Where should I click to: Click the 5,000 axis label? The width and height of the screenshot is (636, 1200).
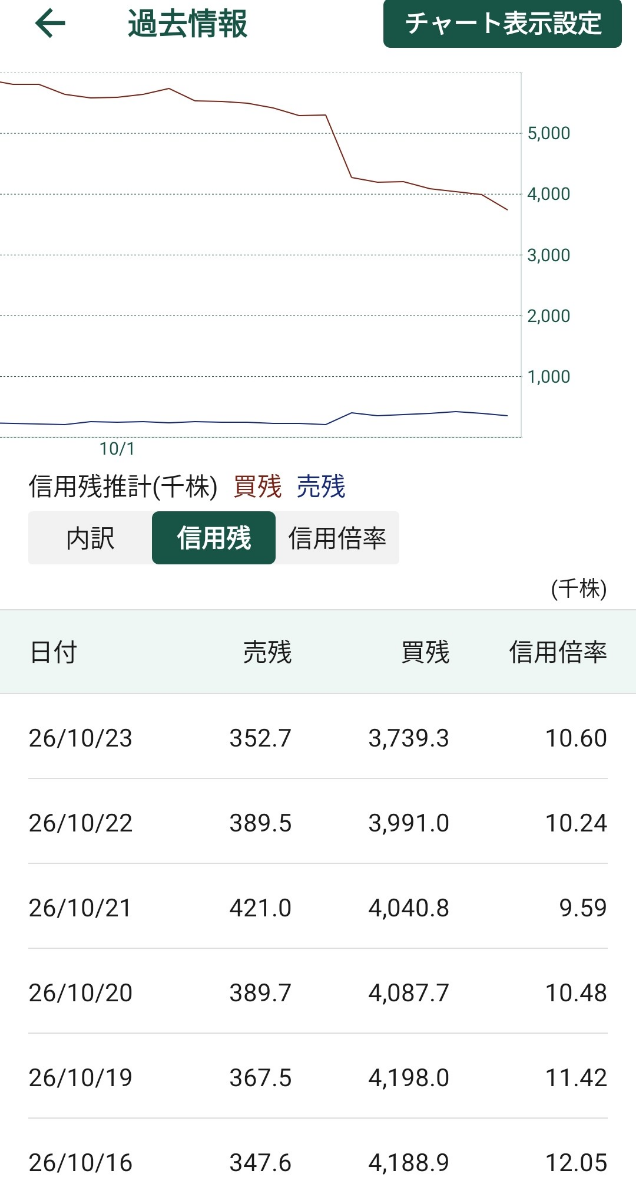[548, 133]
